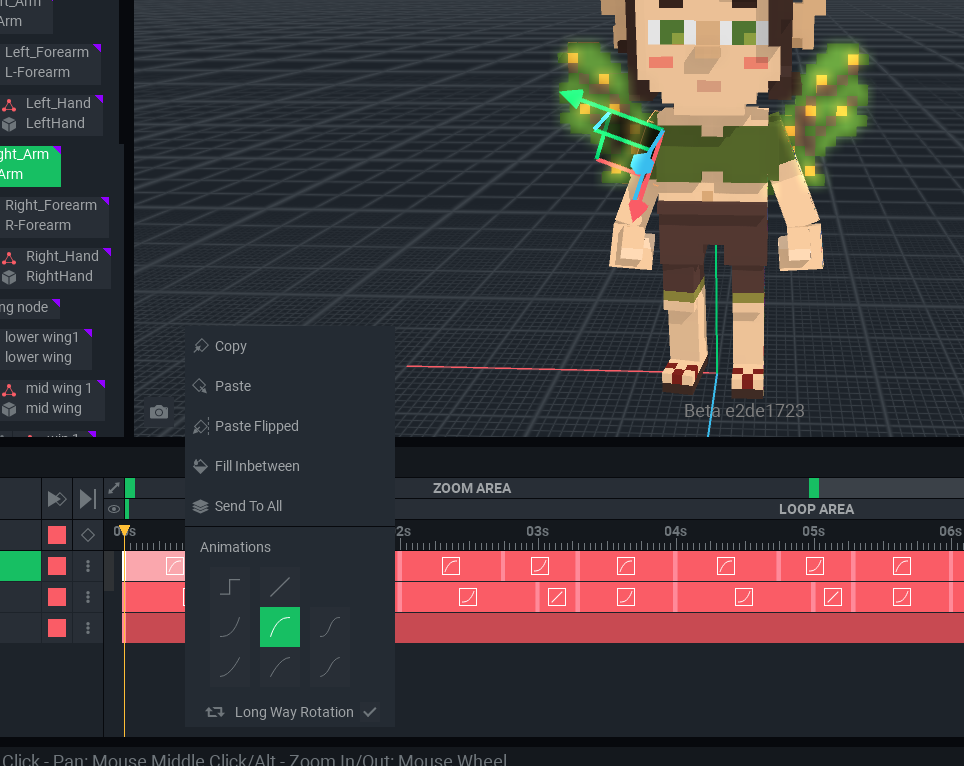Click the 05s mark on the time ruler
The height and width of the screenshot is (766, 964).
[x=813, y=531]
